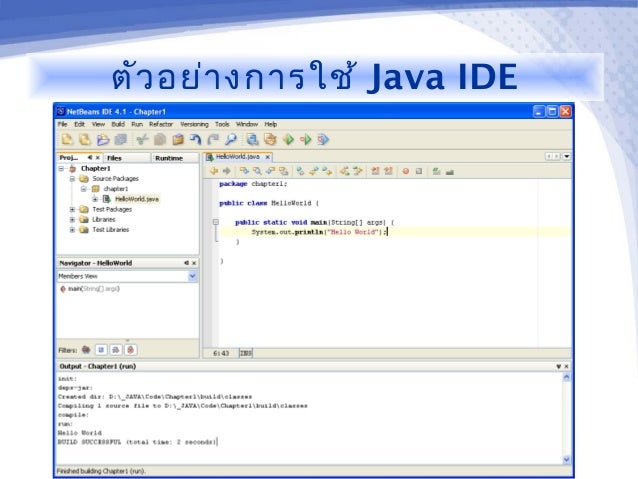This screenshot has width=638, height=479.
Task: Click the red Start Macro Recording icon
Action: pos(406,171)
